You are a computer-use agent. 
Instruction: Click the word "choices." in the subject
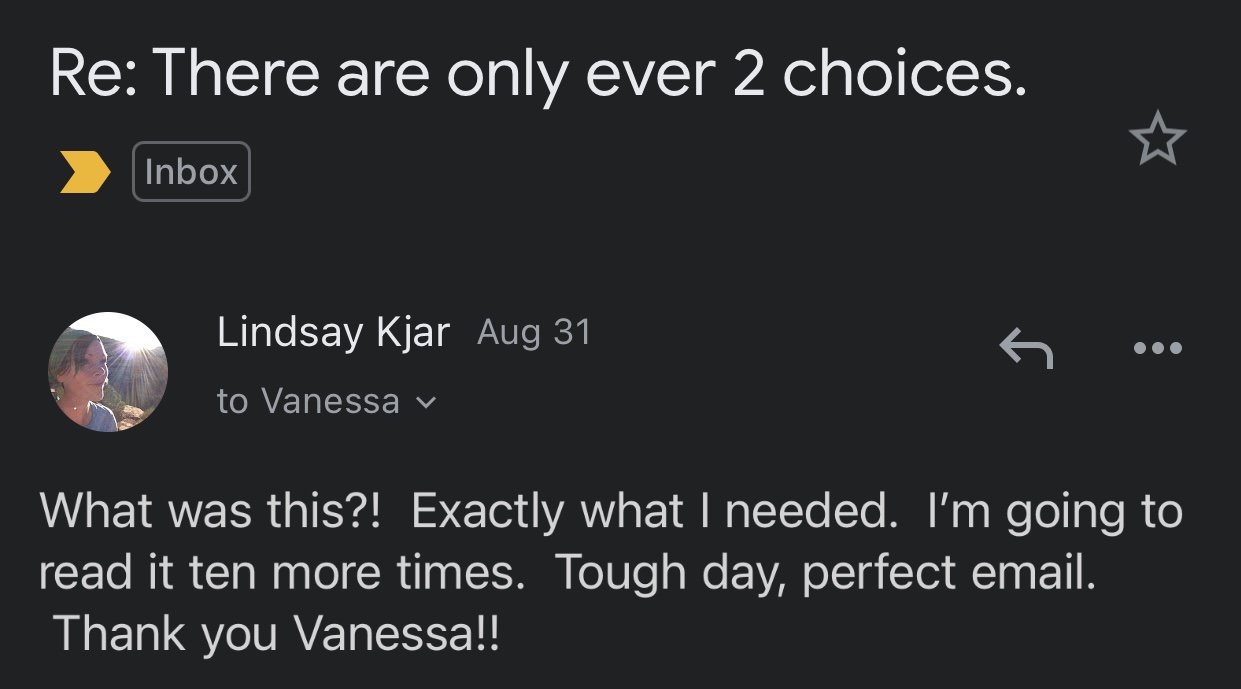tap(905, 74)
